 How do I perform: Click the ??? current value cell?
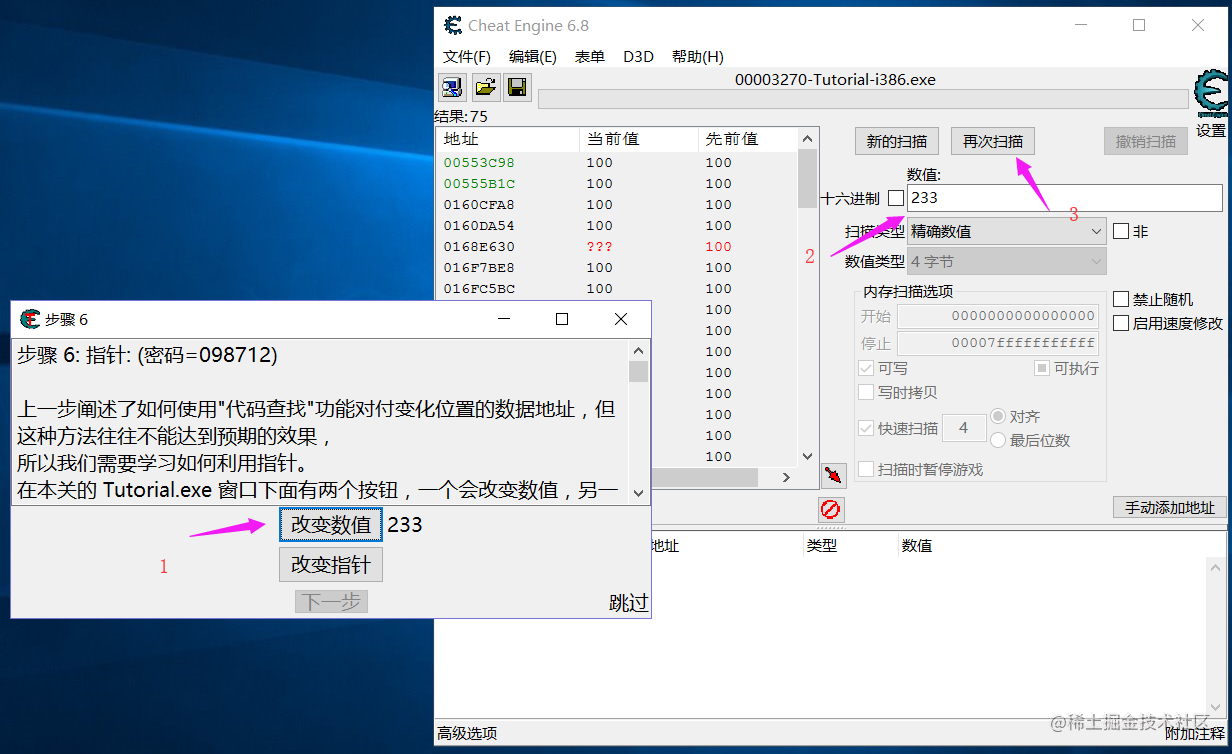click(600, 247)
